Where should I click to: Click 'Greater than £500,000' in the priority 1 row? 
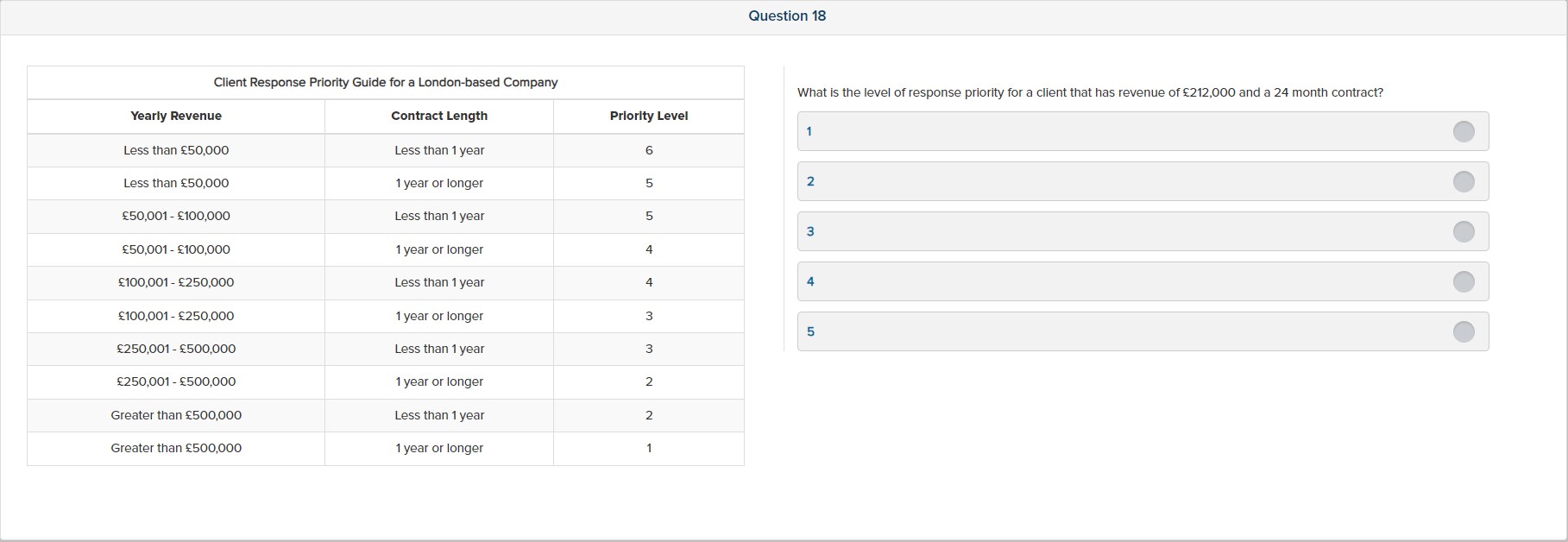176,448
